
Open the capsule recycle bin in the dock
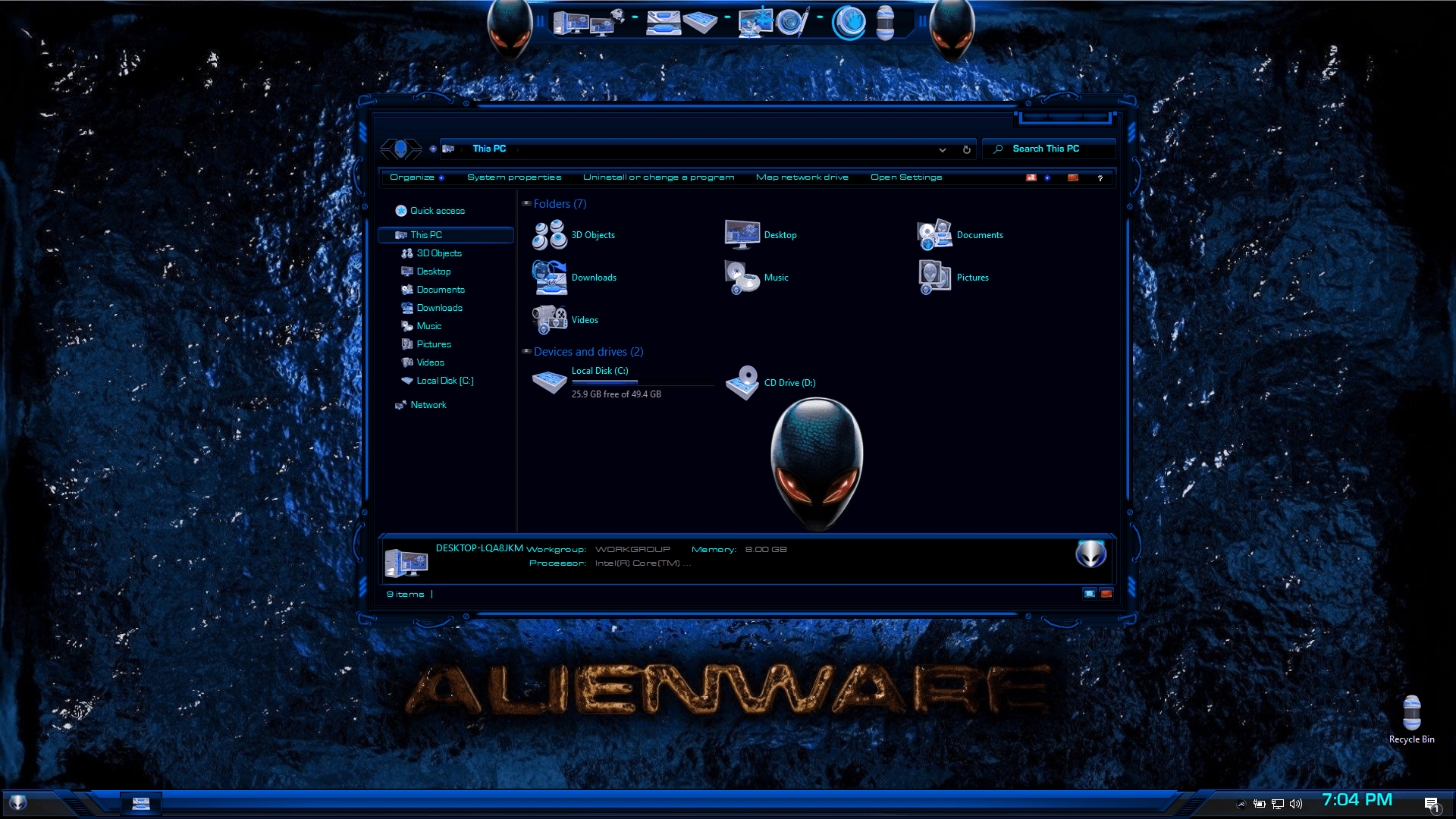coord(885,23)
